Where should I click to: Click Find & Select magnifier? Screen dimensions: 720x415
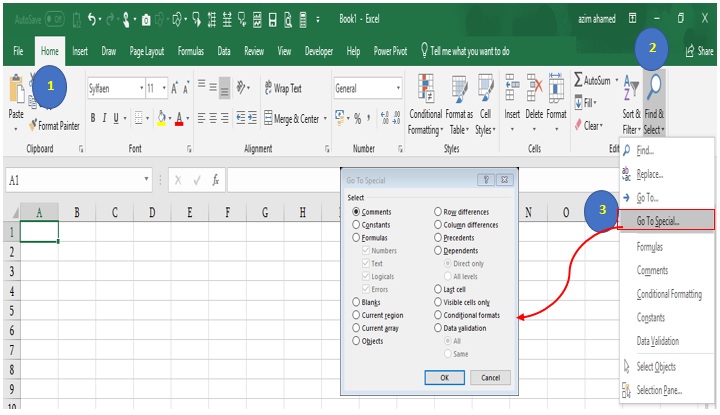click(x=654, y=87)
